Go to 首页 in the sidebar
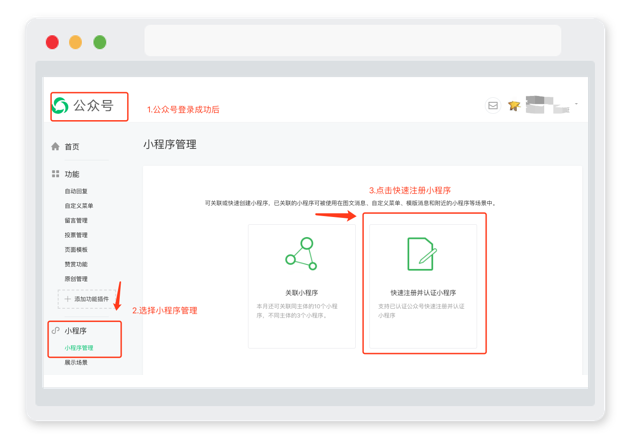 72,147
